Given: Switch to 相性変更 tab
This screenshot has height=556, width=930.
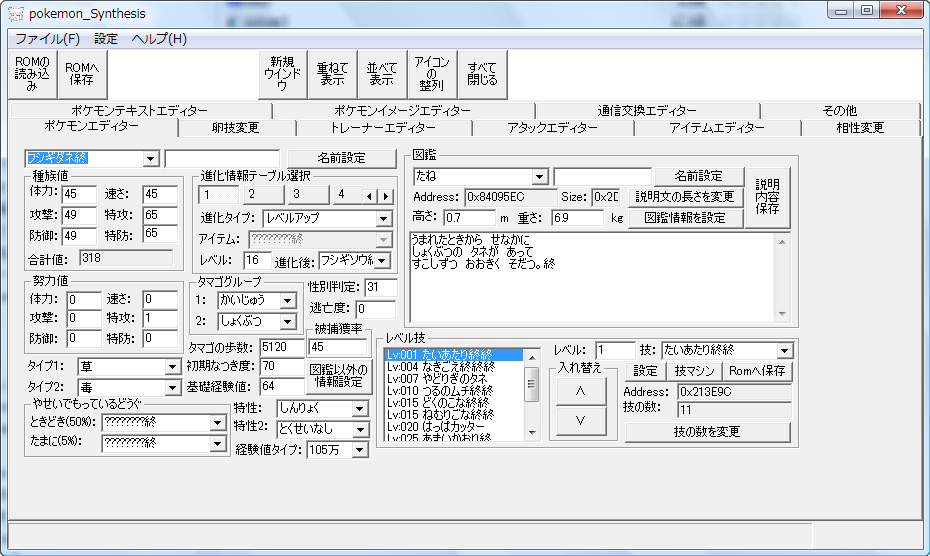Looking at the screenshot, I should pos(860,128).
